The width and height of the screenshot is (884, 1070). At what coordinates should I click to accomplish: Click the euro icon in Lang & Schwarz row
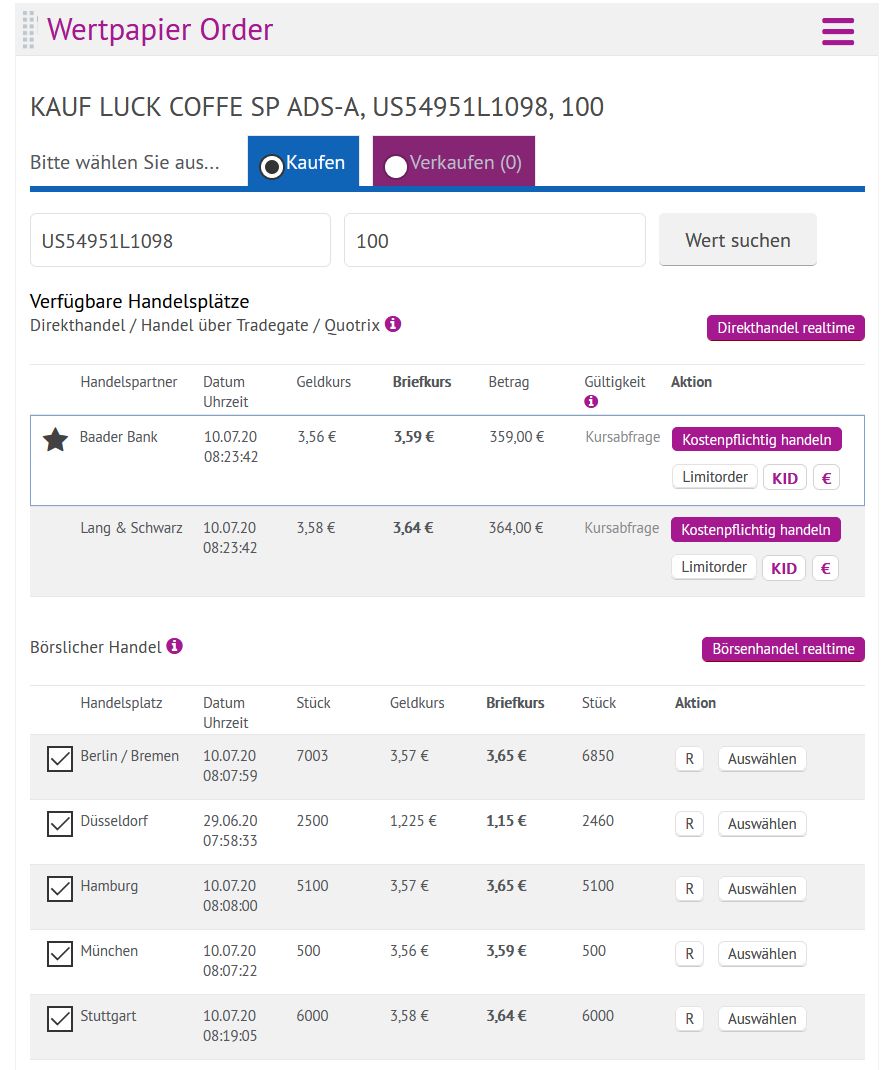(826, 568)
